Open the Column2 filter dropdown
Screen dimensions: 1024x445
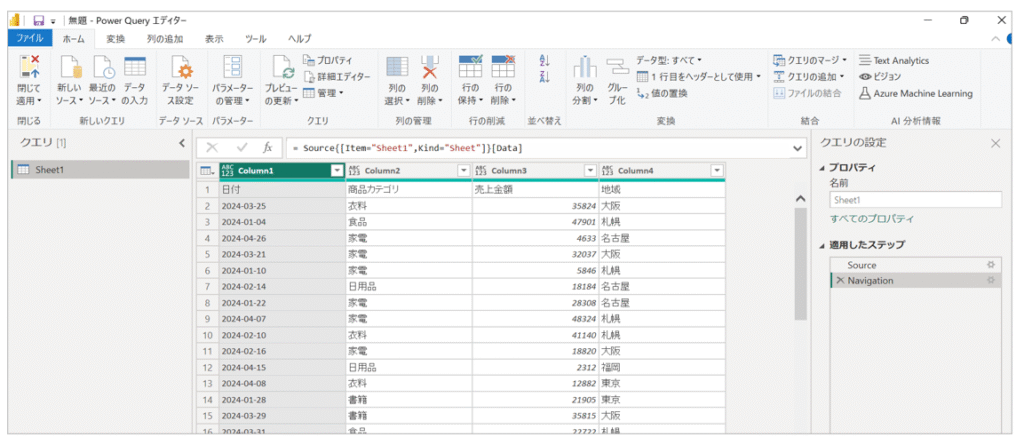pos(464,171)
